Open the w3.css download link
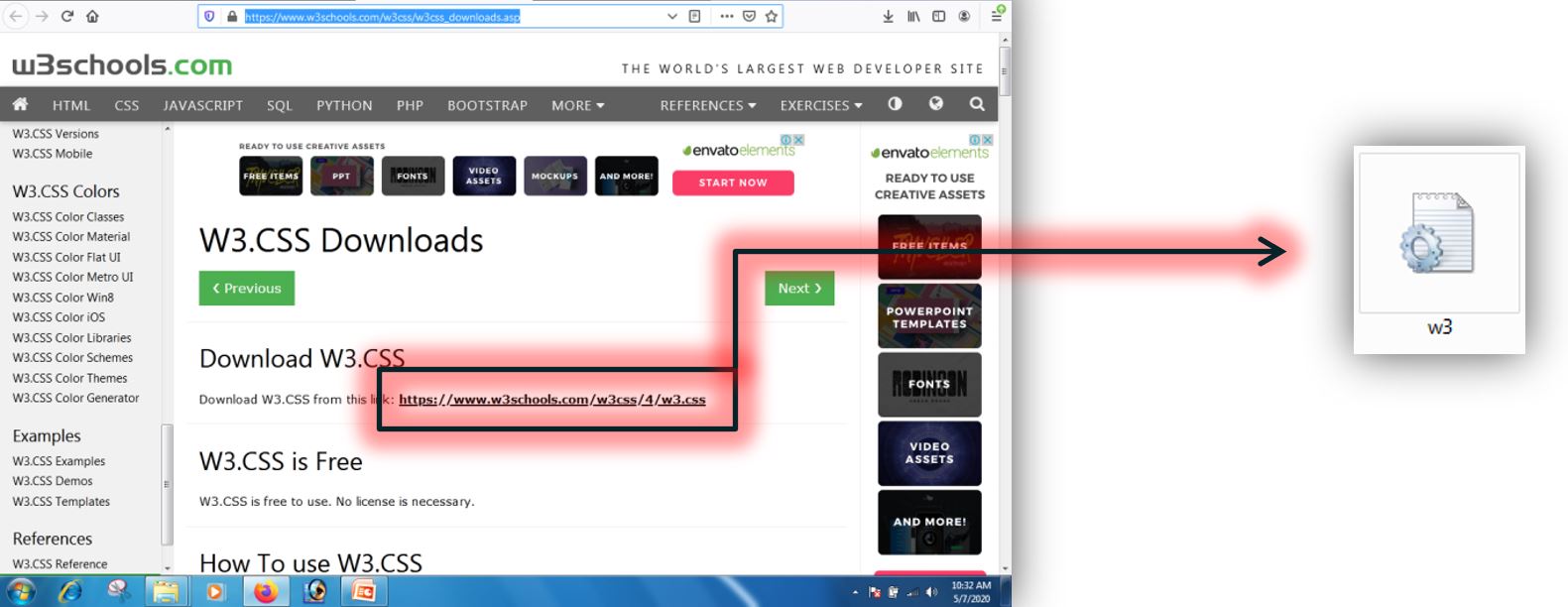Image resolution: width=1568 pixels, height=607 pixels. [552, 400]
